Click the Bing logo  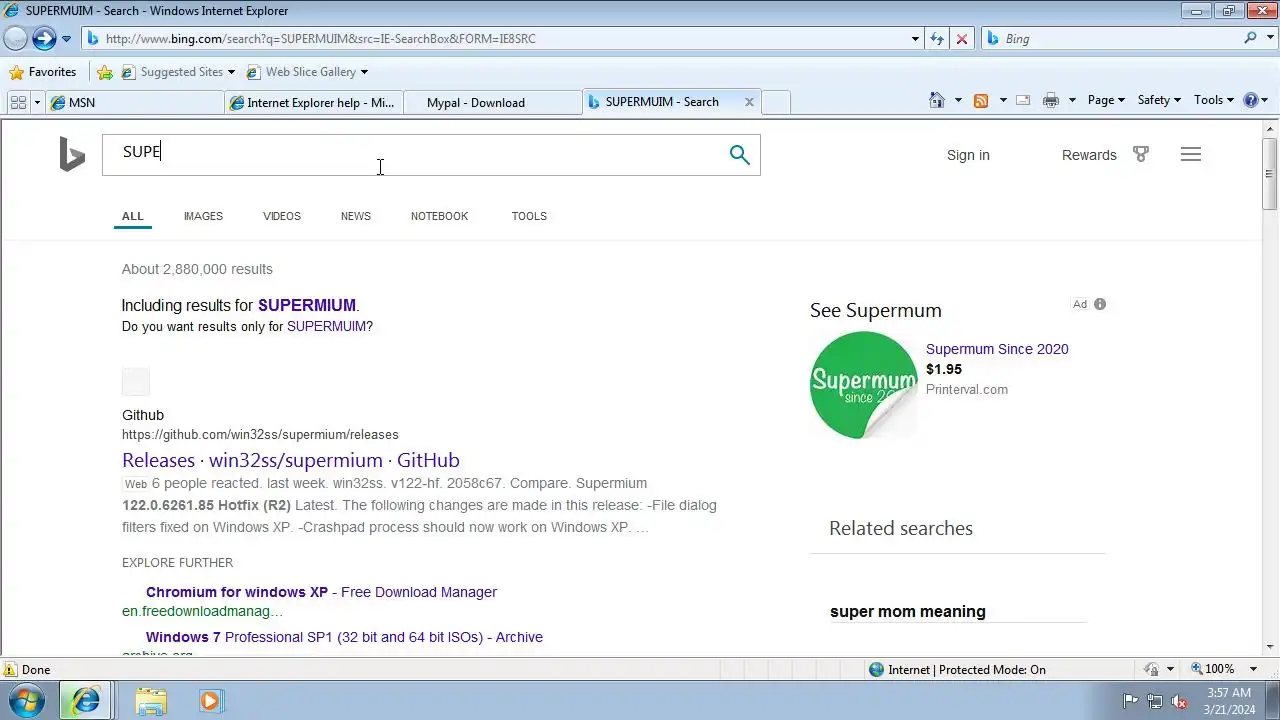(72, 155)
